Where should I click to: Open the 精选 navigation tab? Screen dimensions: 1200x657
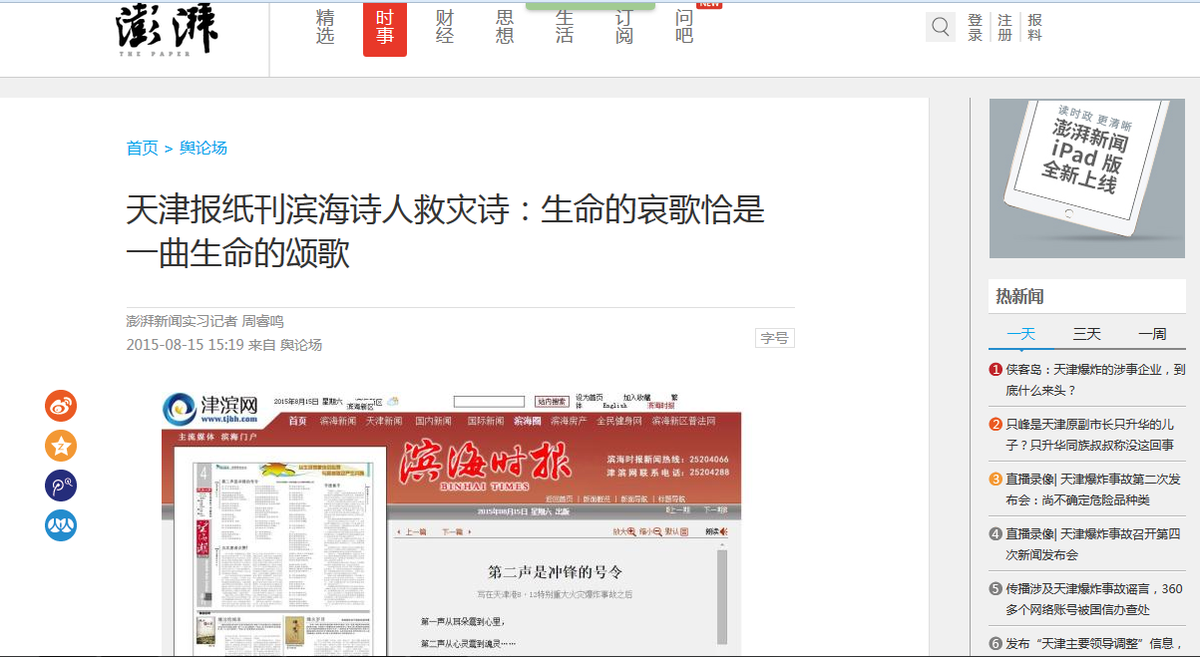(x=325, y=27)
